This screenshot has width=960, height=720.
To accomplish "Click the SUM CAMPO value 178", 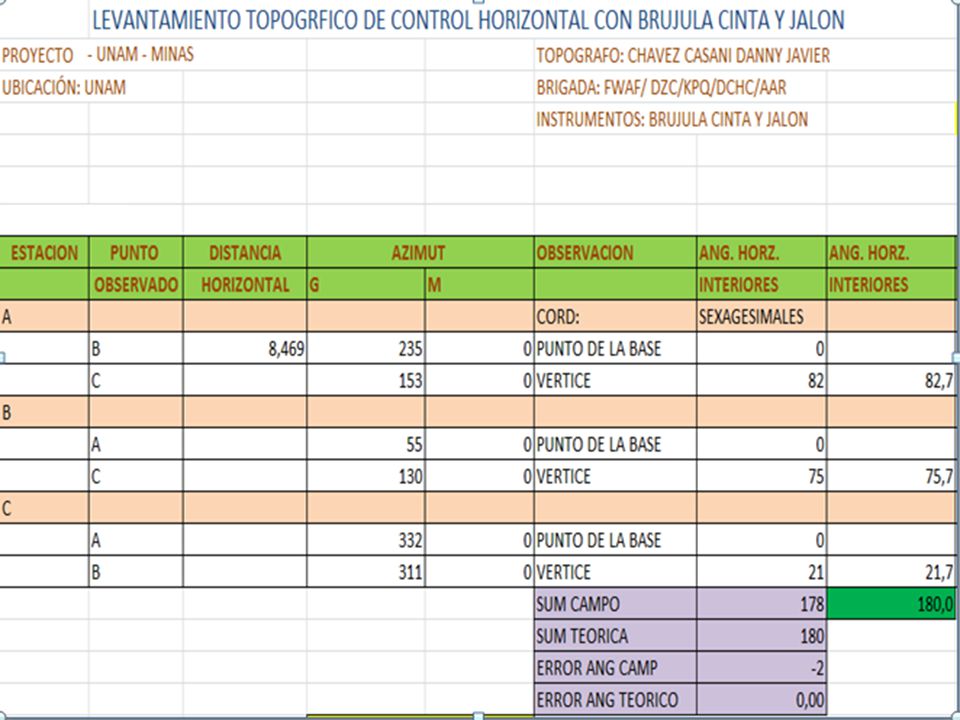I will coord(761,604).
